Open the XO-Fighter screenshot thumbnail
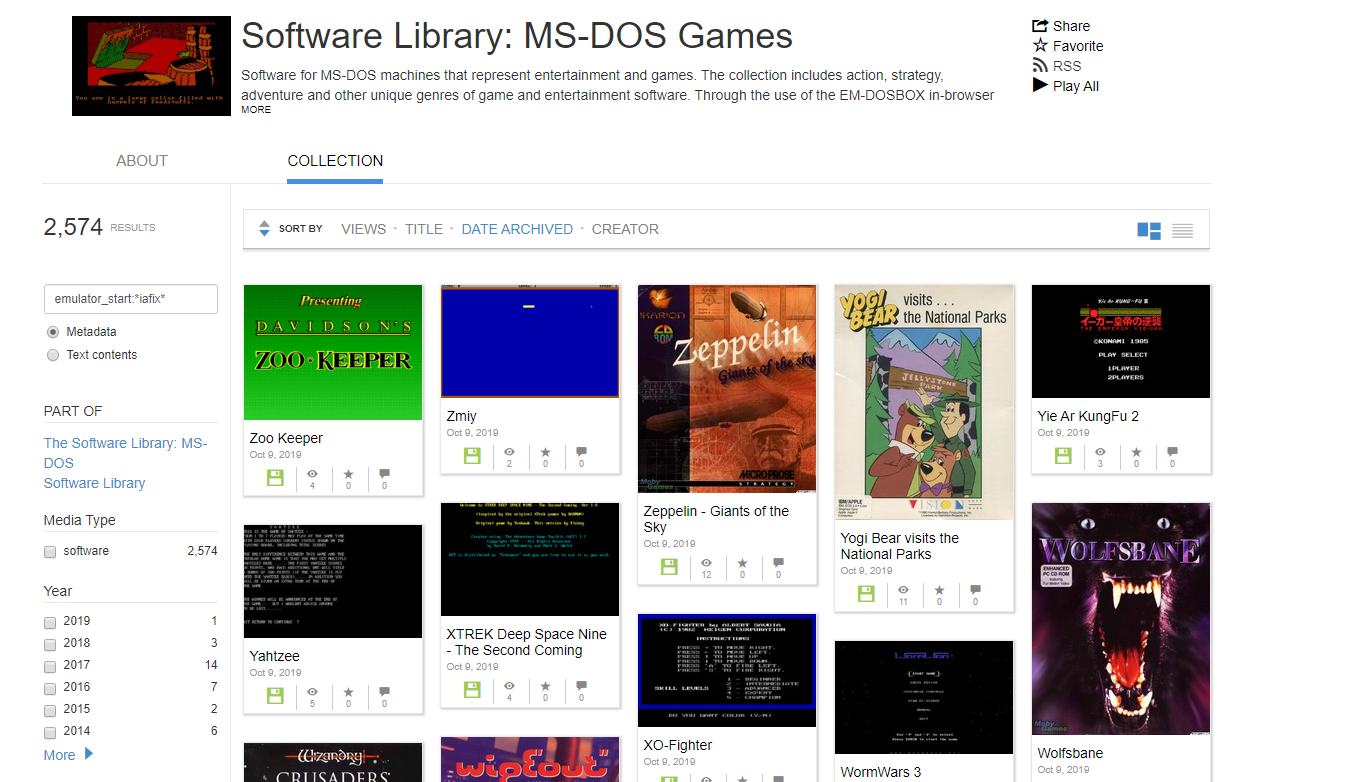The width and height of the screenshot is (1361, 782). point(727,671)
